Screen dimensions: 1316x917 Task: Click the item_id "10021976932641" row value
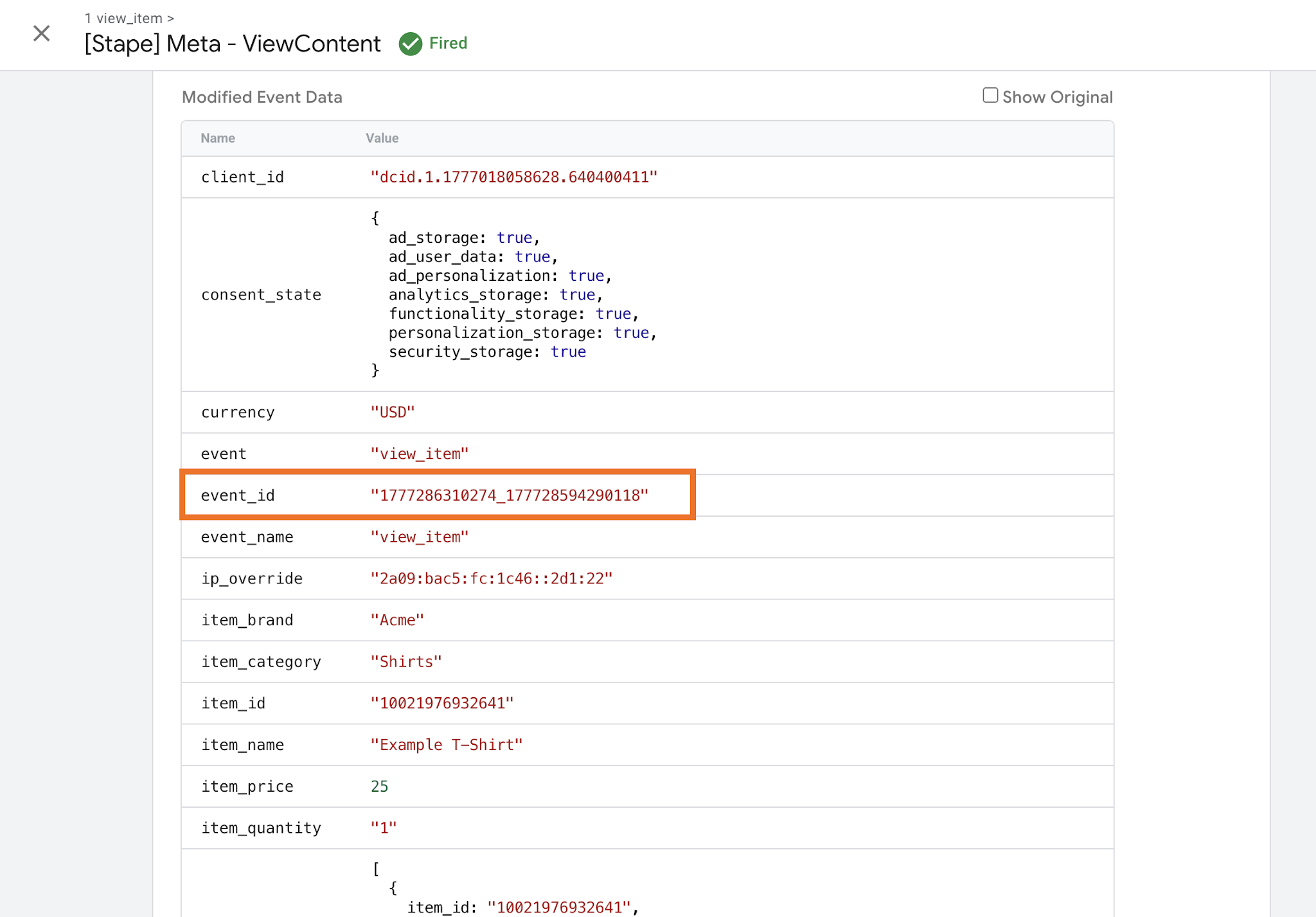point(442,704)
